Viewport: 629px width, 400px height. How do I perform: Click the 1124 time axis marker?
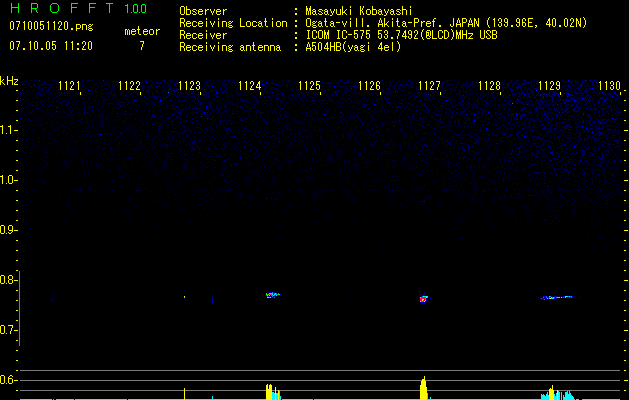250,86
